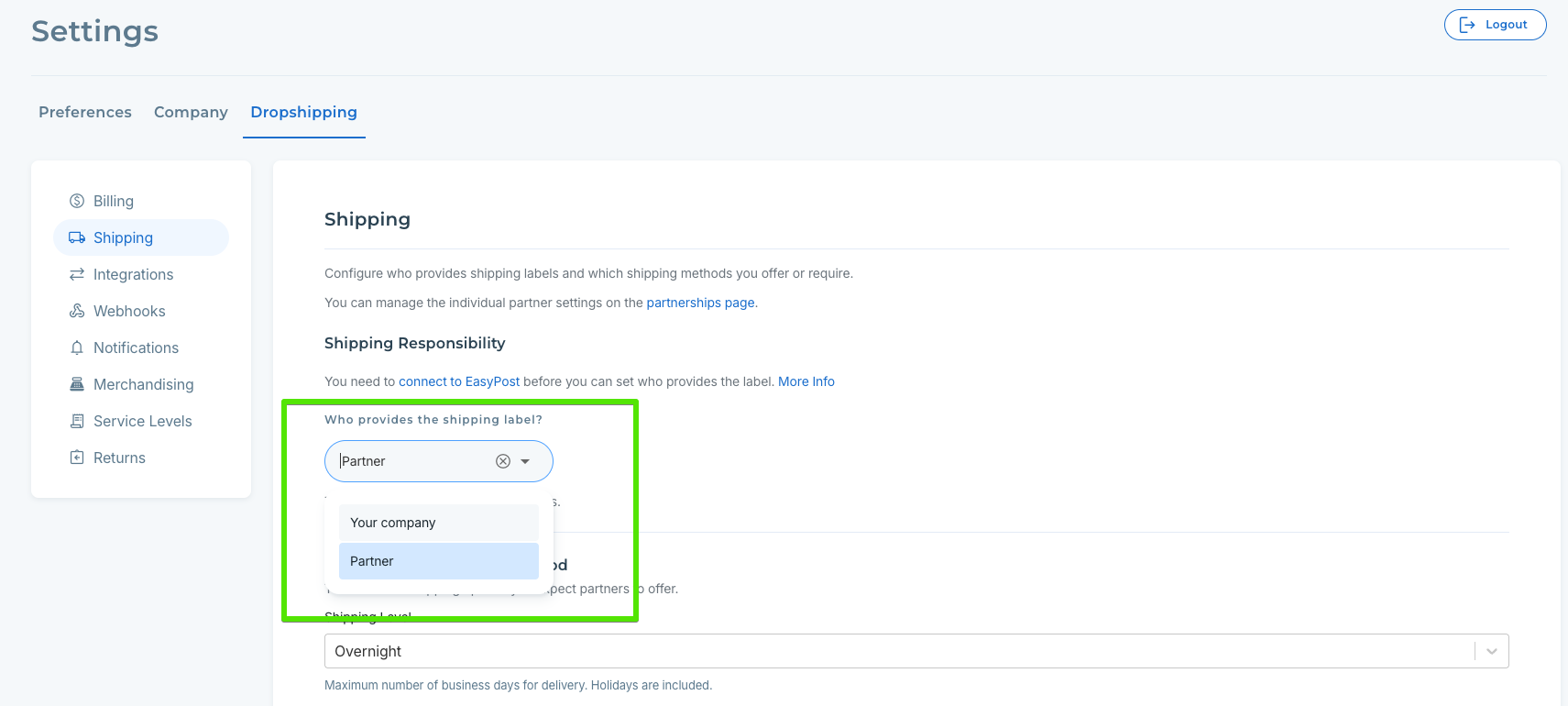Open the Company tab

191,112
